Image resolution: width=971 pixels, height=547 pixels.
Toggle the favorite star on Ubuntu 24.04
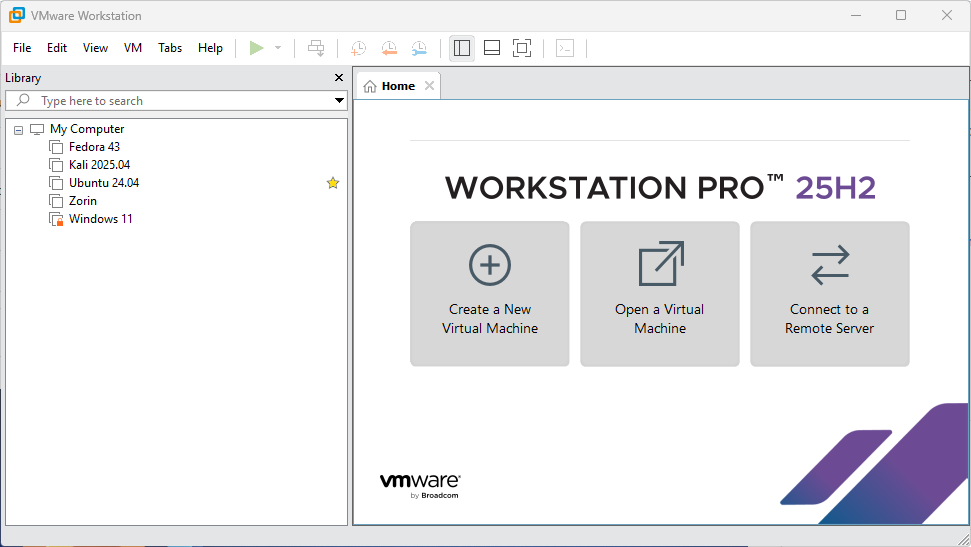[x=333, y=183]
